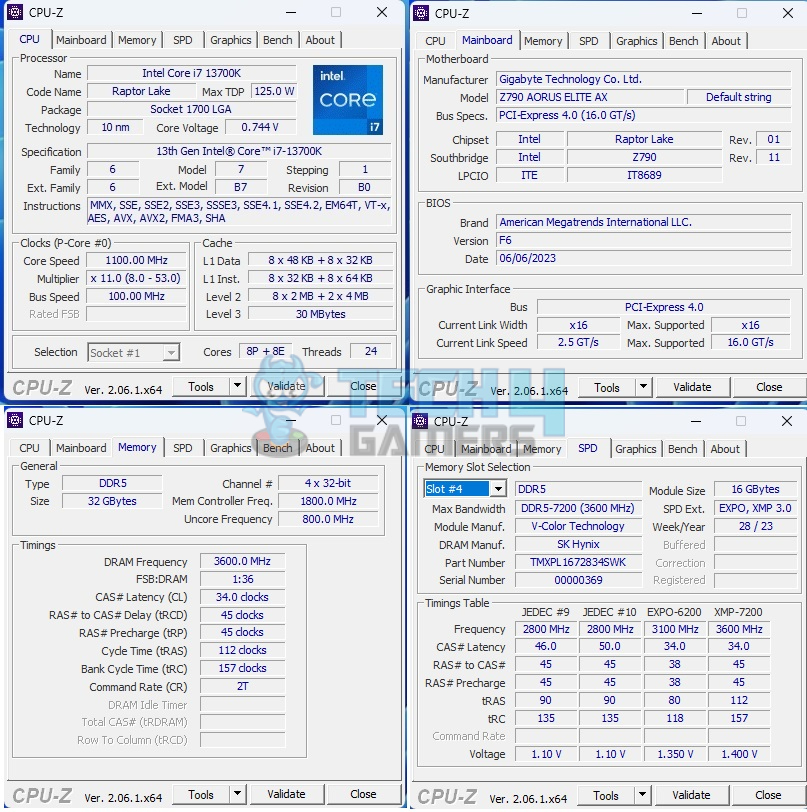Open the Graphics tab in the SPD window
Image resolution: width=807 pixels, height=812 pixels.
[636, 449]
